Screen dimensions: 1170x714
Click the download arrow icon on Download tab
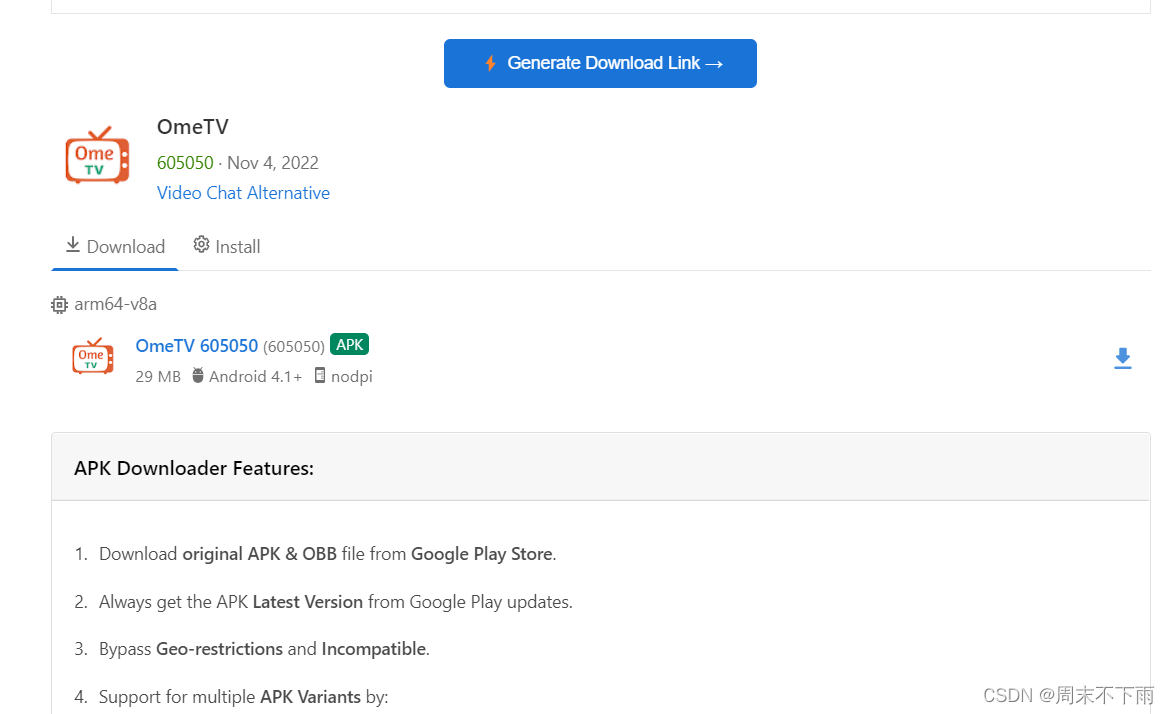(x=72, y=245)
